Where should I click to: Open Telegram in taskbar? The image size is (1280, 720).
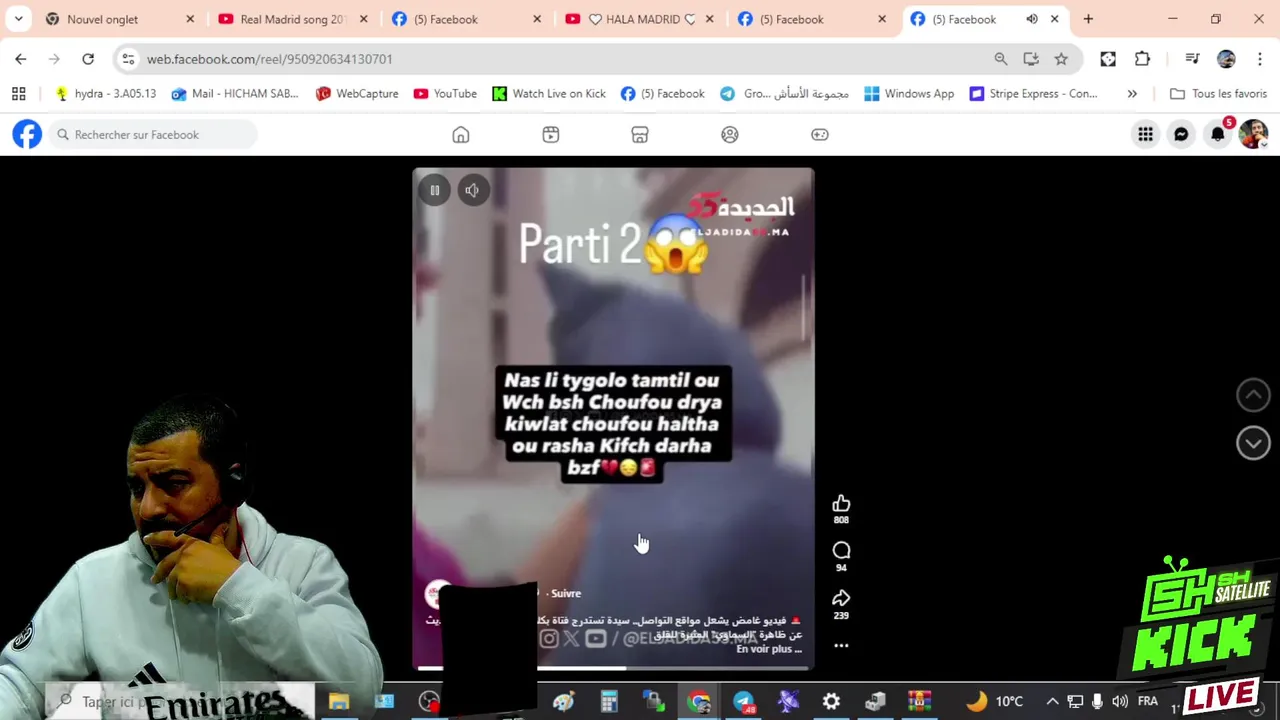tap(743, 701)
